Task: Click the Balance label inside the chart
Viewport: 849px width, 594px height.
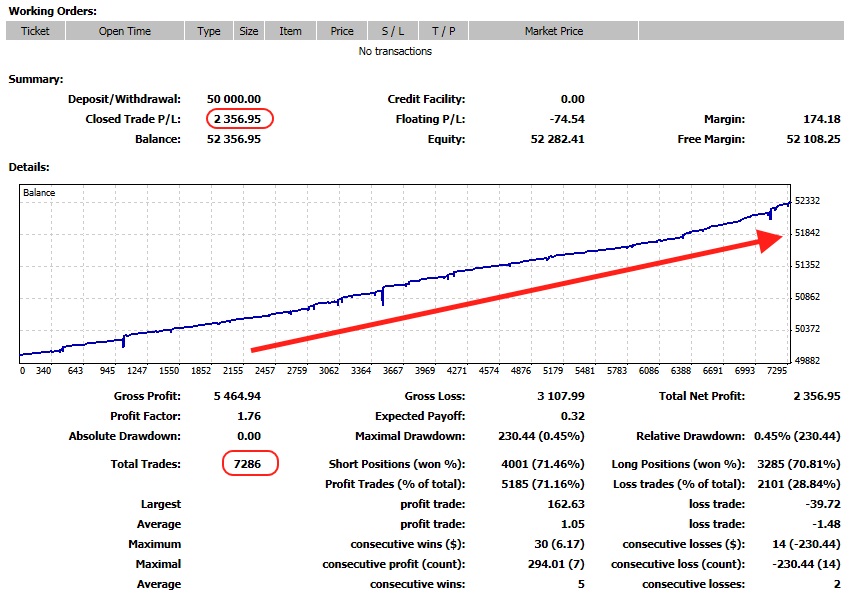Action: (x=39, y=193)
